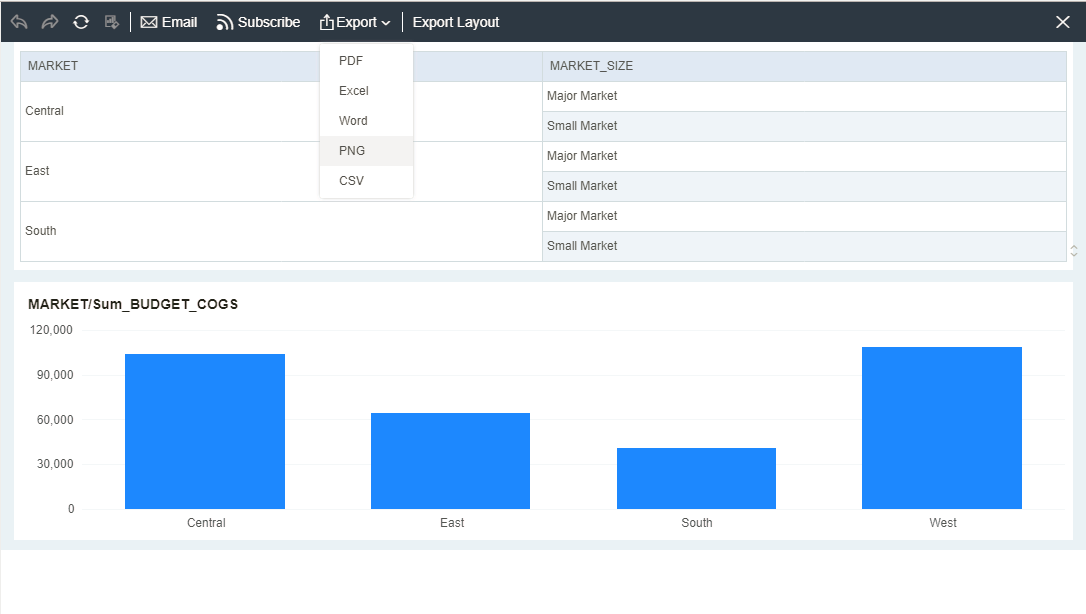The image size is (1086, 614).
Task: Select PNG export option
Action: pyautogui.click(x=352, y=151)
